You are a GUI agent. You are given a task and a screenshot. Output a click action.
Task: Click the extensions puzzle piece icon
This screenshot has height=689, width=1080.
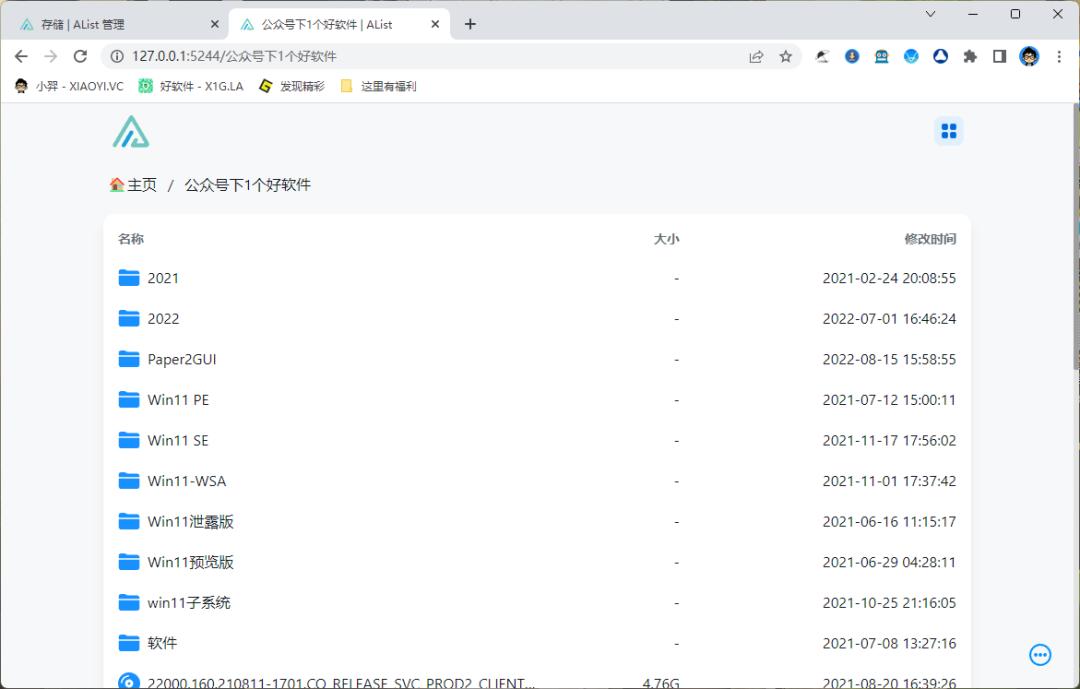[970, 57]
